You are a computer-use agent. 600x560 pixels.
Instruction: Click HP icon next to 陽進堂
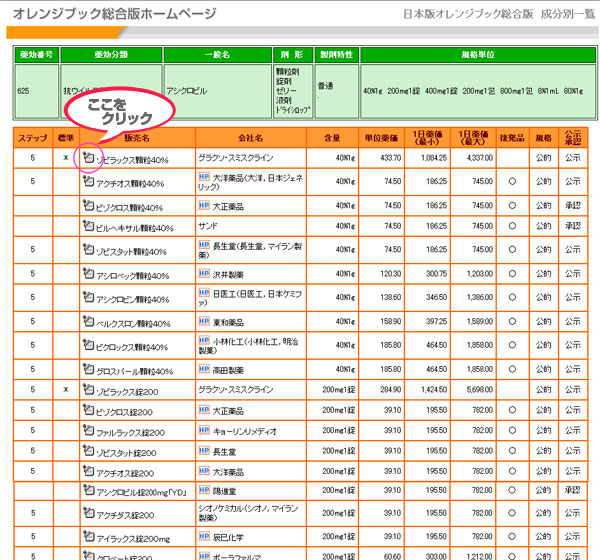point(204,490)
